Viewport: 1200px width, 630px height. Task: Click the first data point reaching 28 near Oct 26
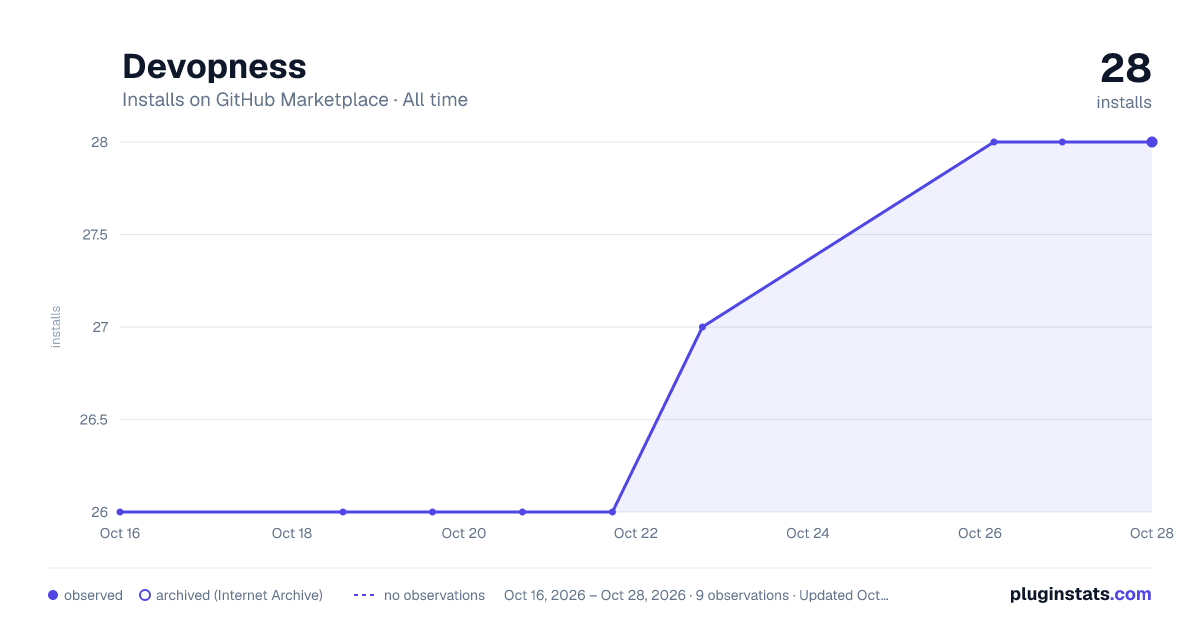[994, 142]
